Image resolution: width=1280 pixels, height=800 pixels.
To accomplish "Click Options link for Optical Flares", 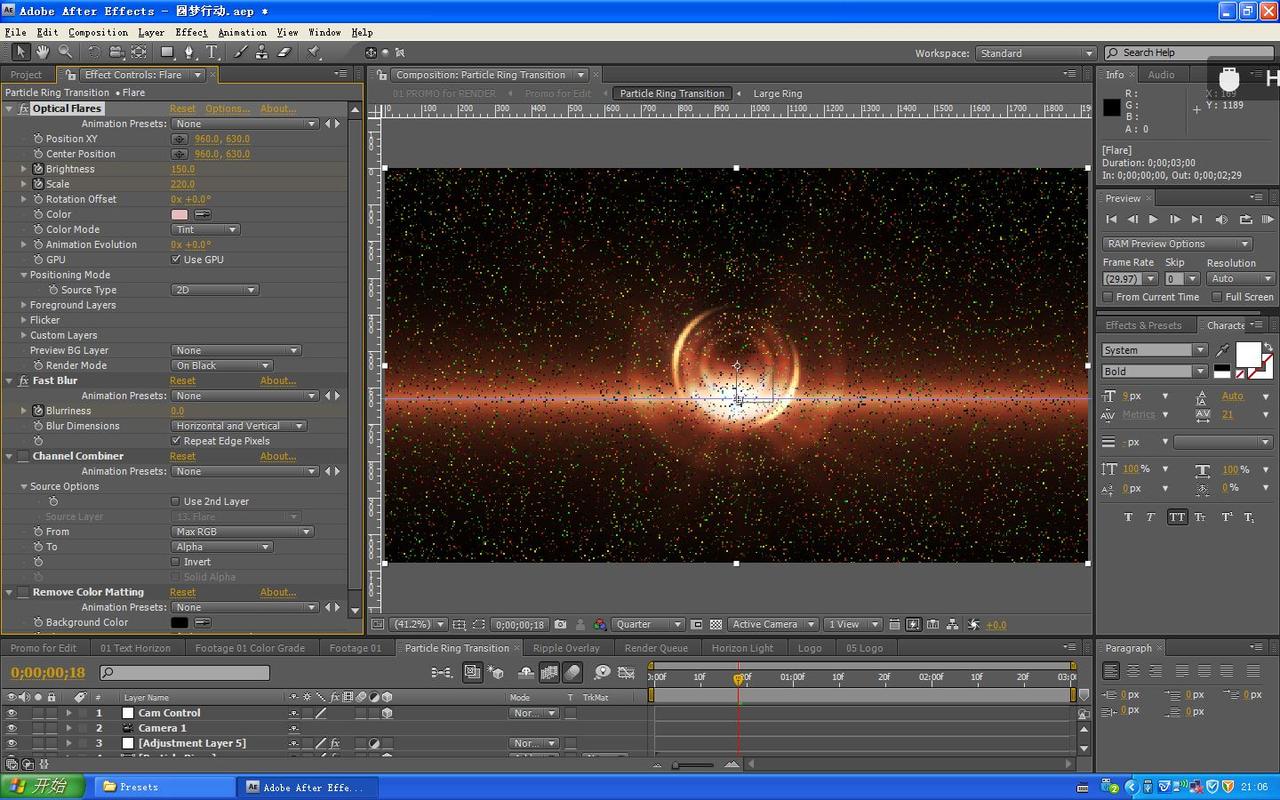I will (227, 108).
